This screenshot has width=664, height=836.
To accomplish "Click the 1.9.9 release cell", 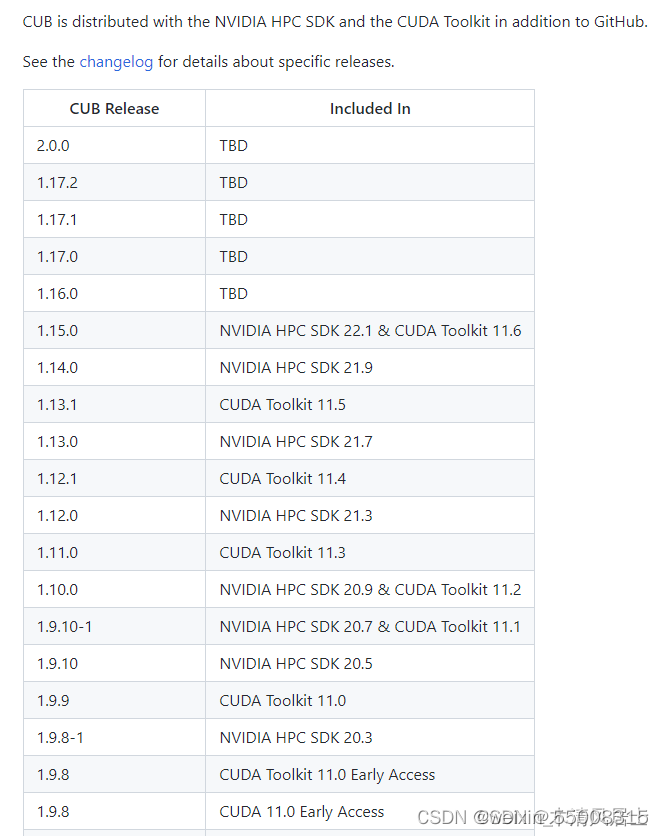I will [114, 701].
